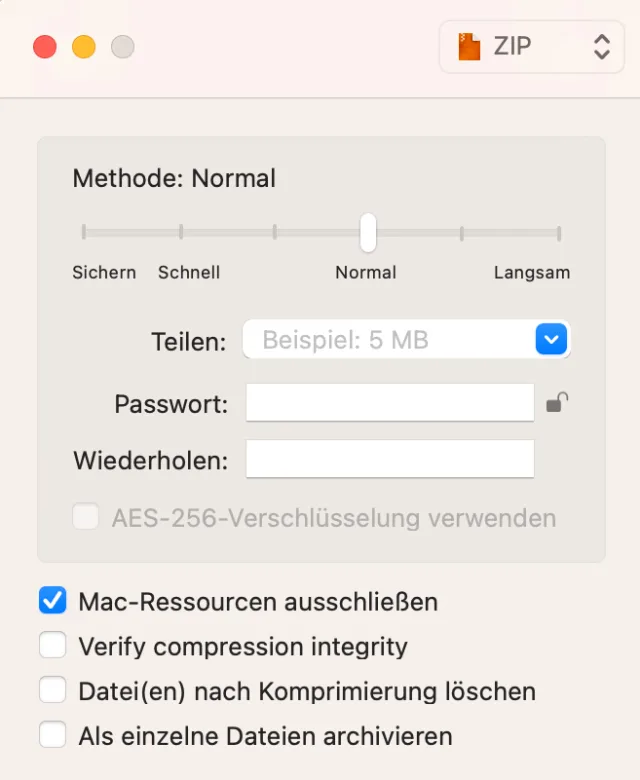Viewport: 640px width, 780px height.
Task: Click the Teilen text field
Action: click(x=385, y=340)
